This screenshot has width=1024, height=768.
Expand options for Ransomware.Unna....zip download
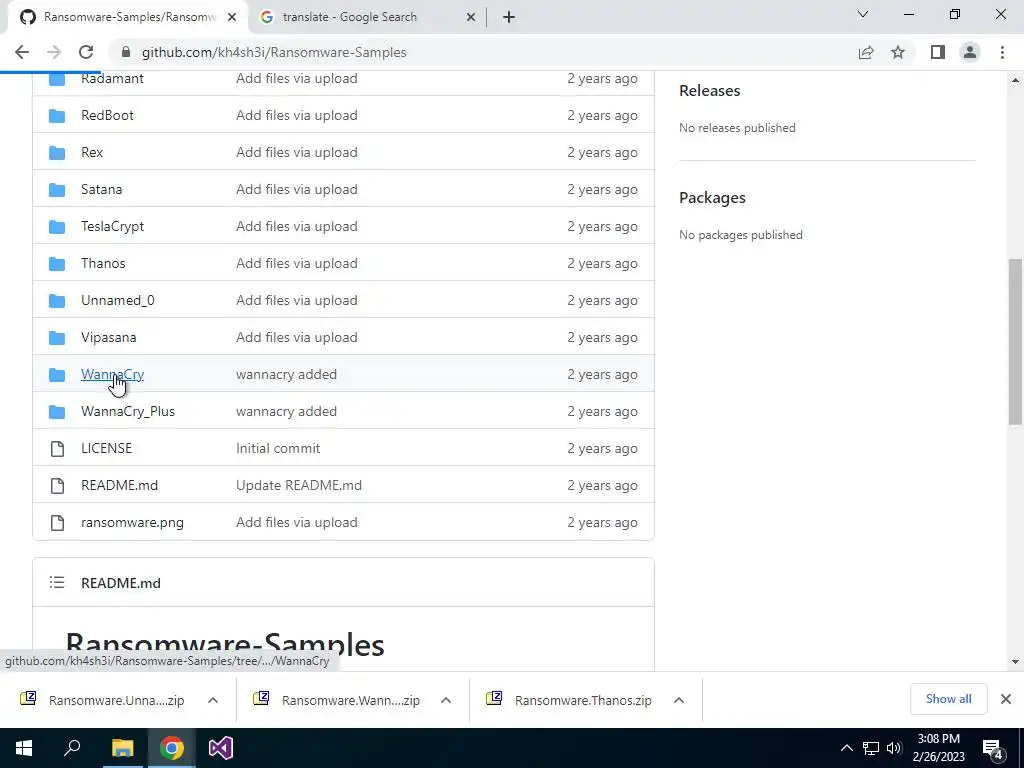point(213,700)
